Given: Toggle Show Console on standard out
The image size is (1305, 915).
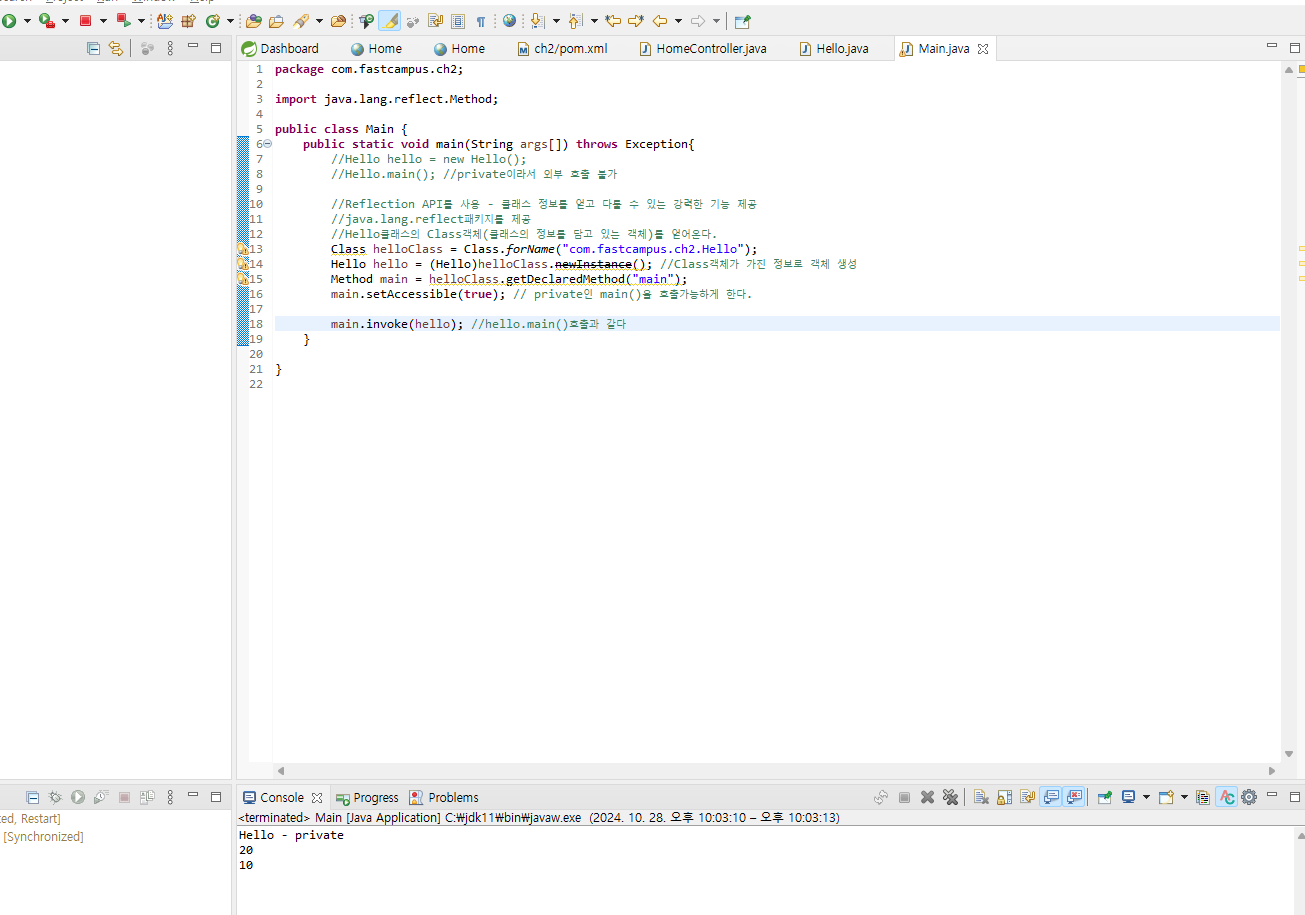Looking at the screenshot, I should click(x=1051, y=797).
